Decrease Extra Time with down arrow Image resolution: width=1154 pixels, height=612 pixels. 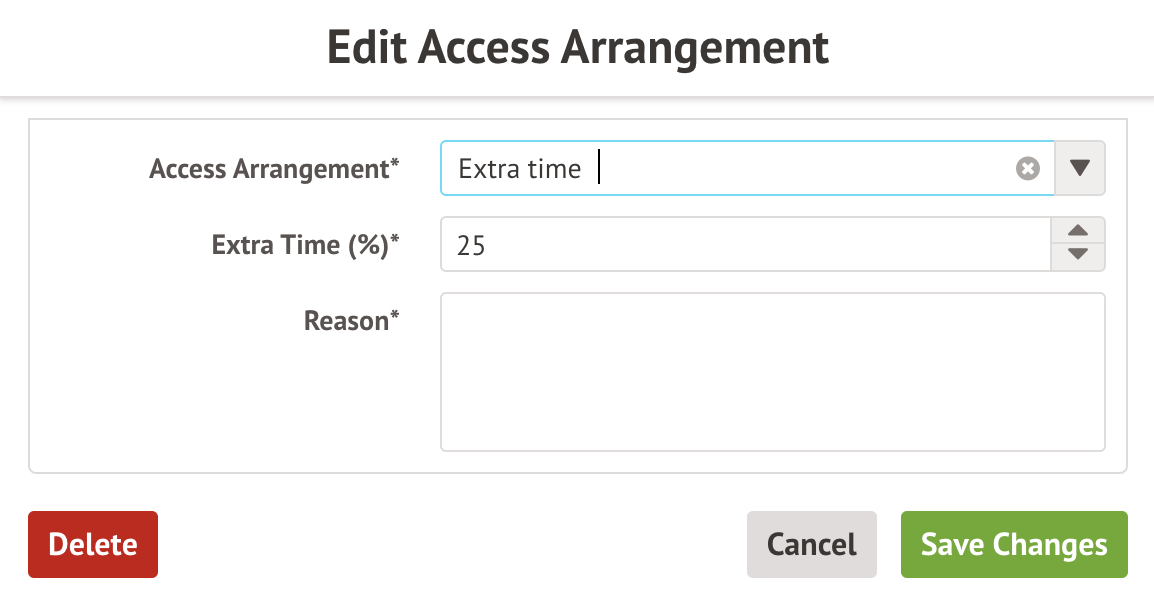pos(1078,256)
